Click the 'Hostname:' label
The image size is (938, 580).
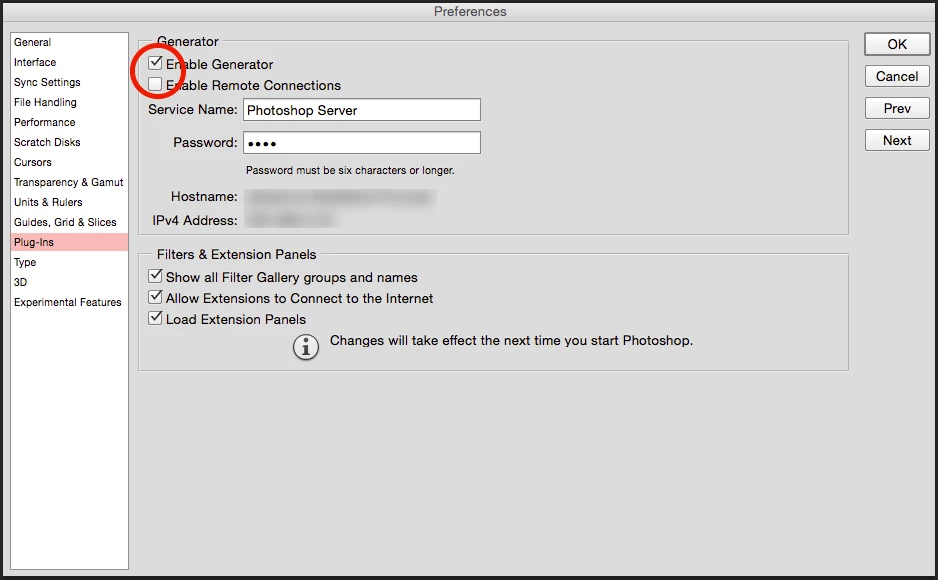[x=204, y=197]
